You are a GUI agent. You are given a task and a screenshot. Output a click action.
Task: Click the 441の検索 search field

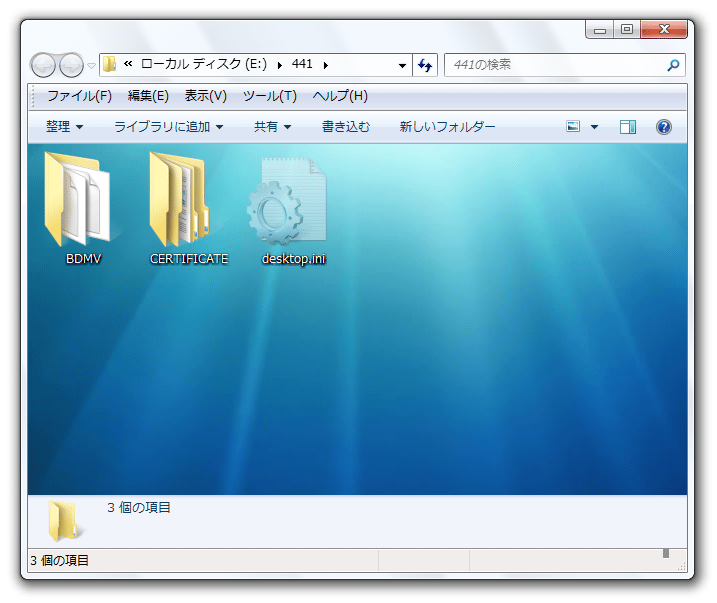click(x=558, y=65)
